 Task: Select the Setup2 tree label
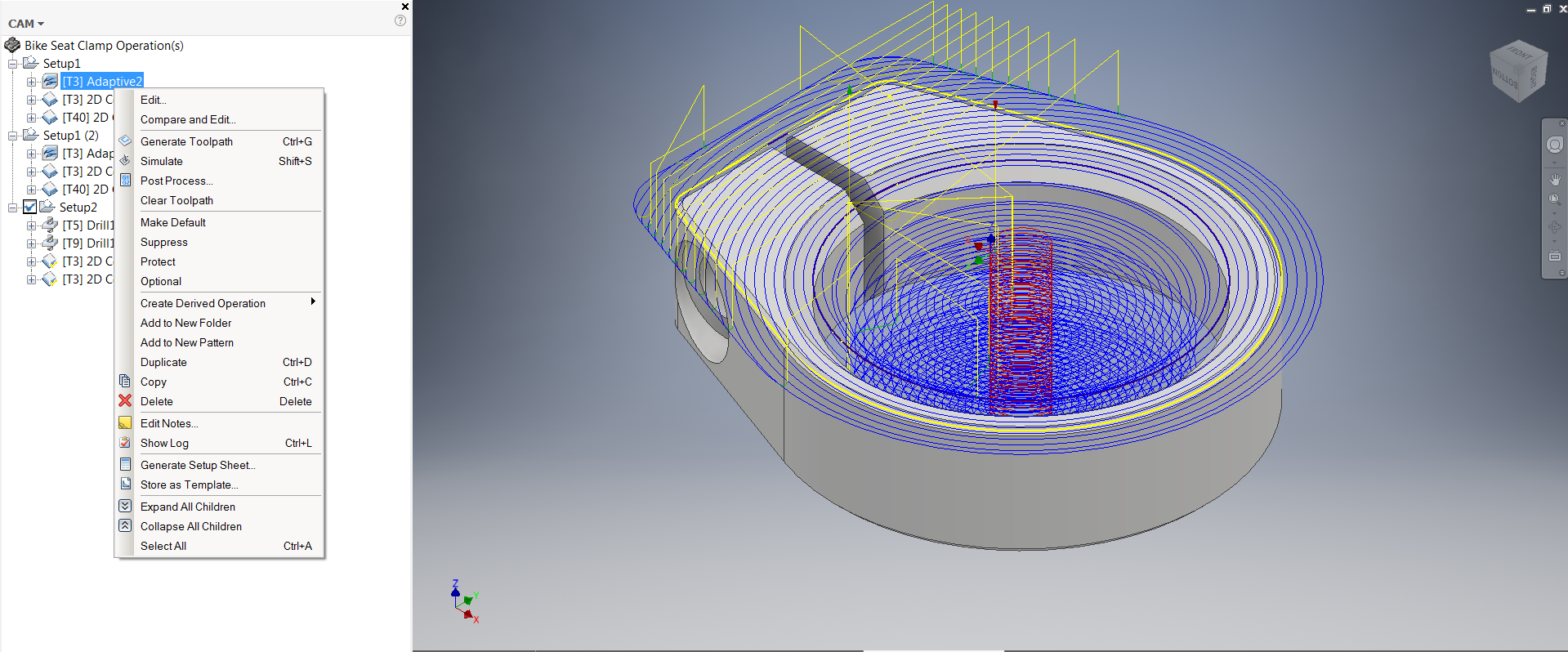click(78, 208)
